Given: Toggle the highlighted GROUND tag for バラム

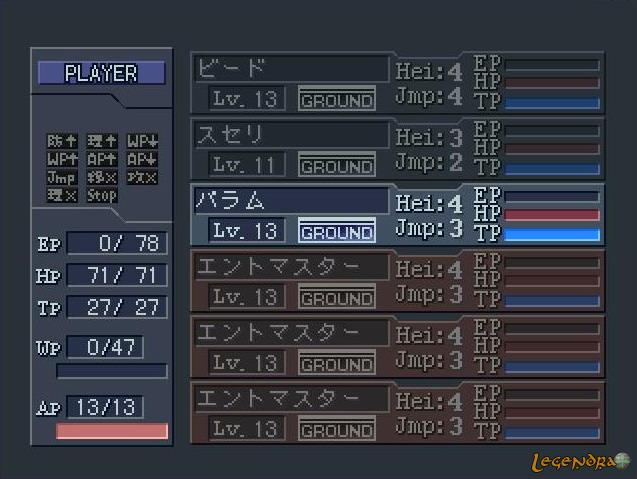Looking at the screenshot, I should tap(337, 231).
